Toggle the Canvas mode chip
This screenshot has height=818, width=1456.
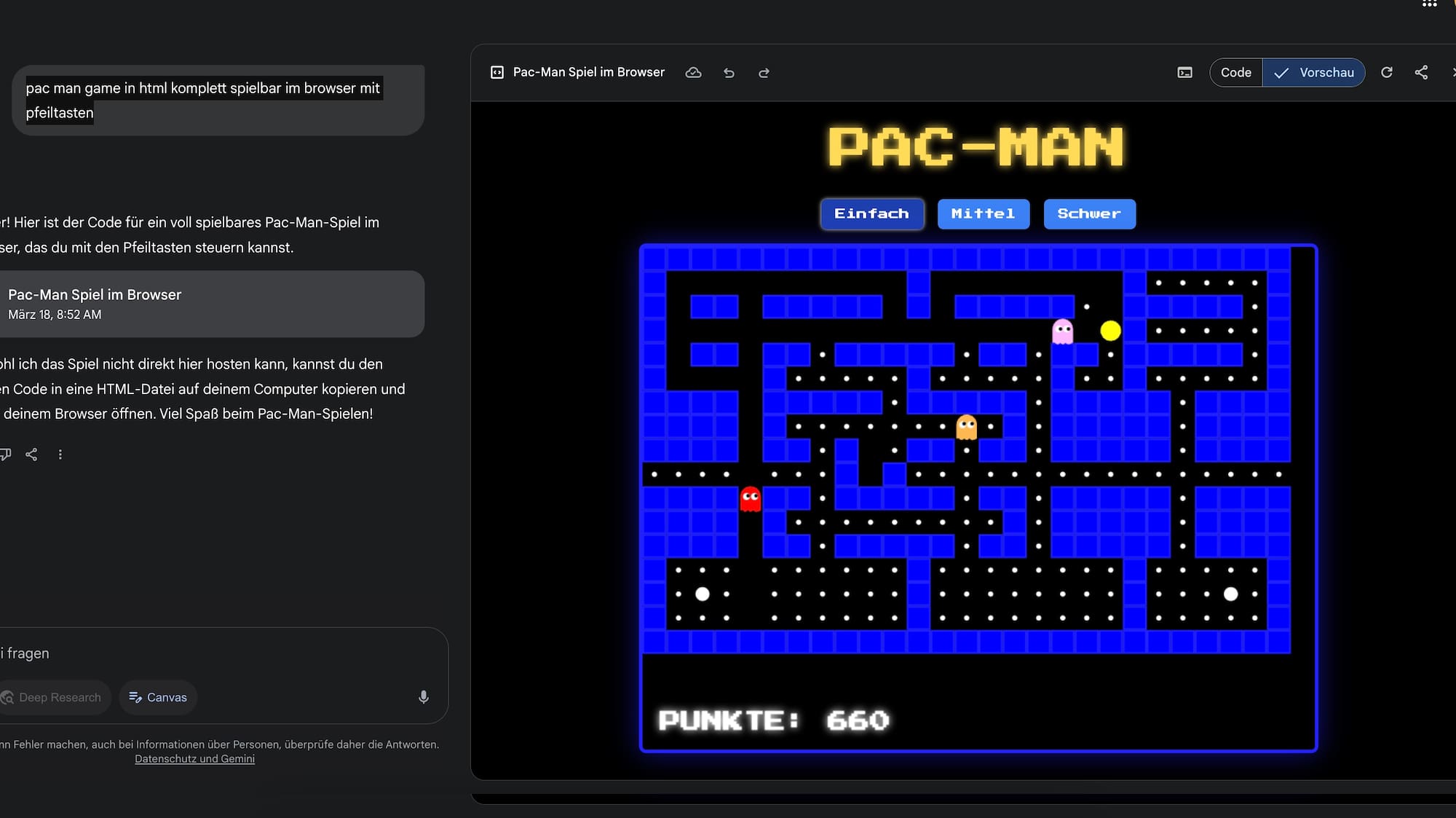[x=158, y=697]
